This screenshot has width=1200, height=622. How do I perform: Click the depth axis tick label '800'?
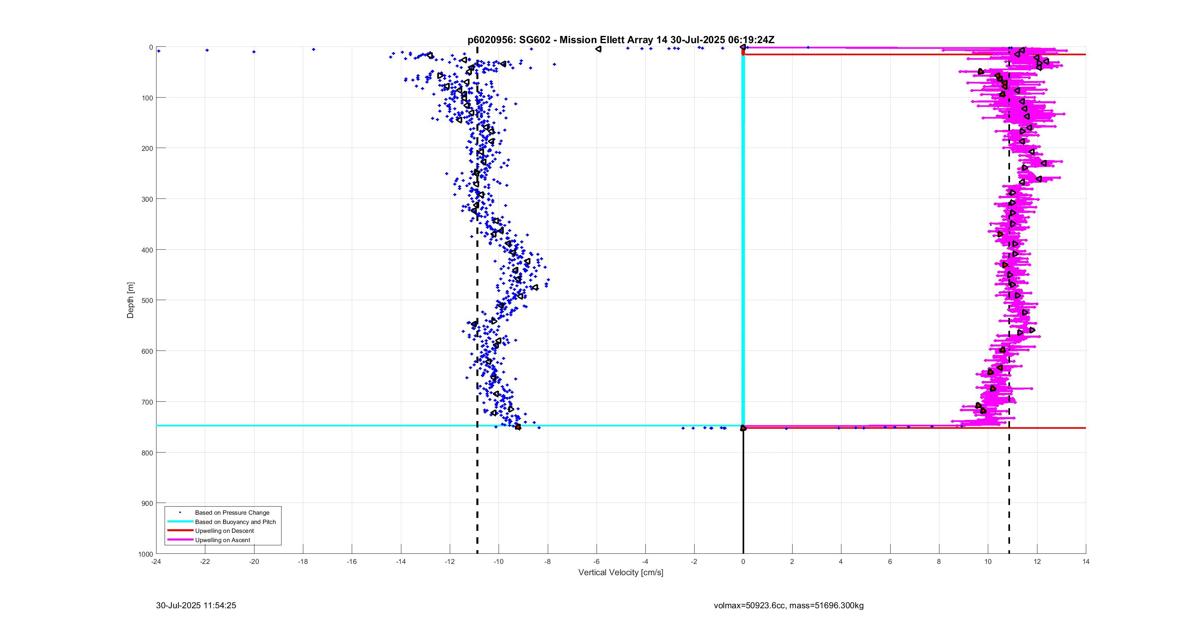point(146,452)
